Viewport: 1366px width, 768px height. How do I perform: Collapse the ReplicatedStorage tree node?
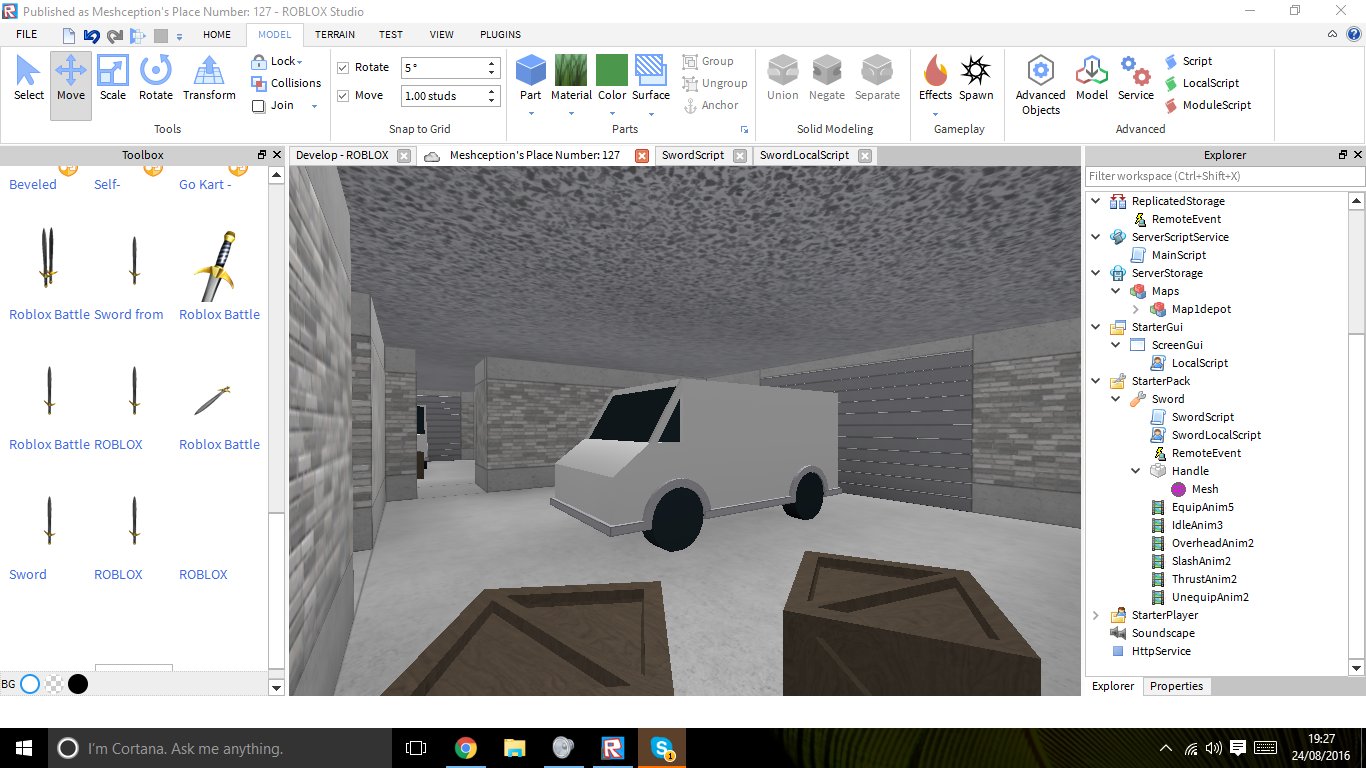coord(1095,201)
